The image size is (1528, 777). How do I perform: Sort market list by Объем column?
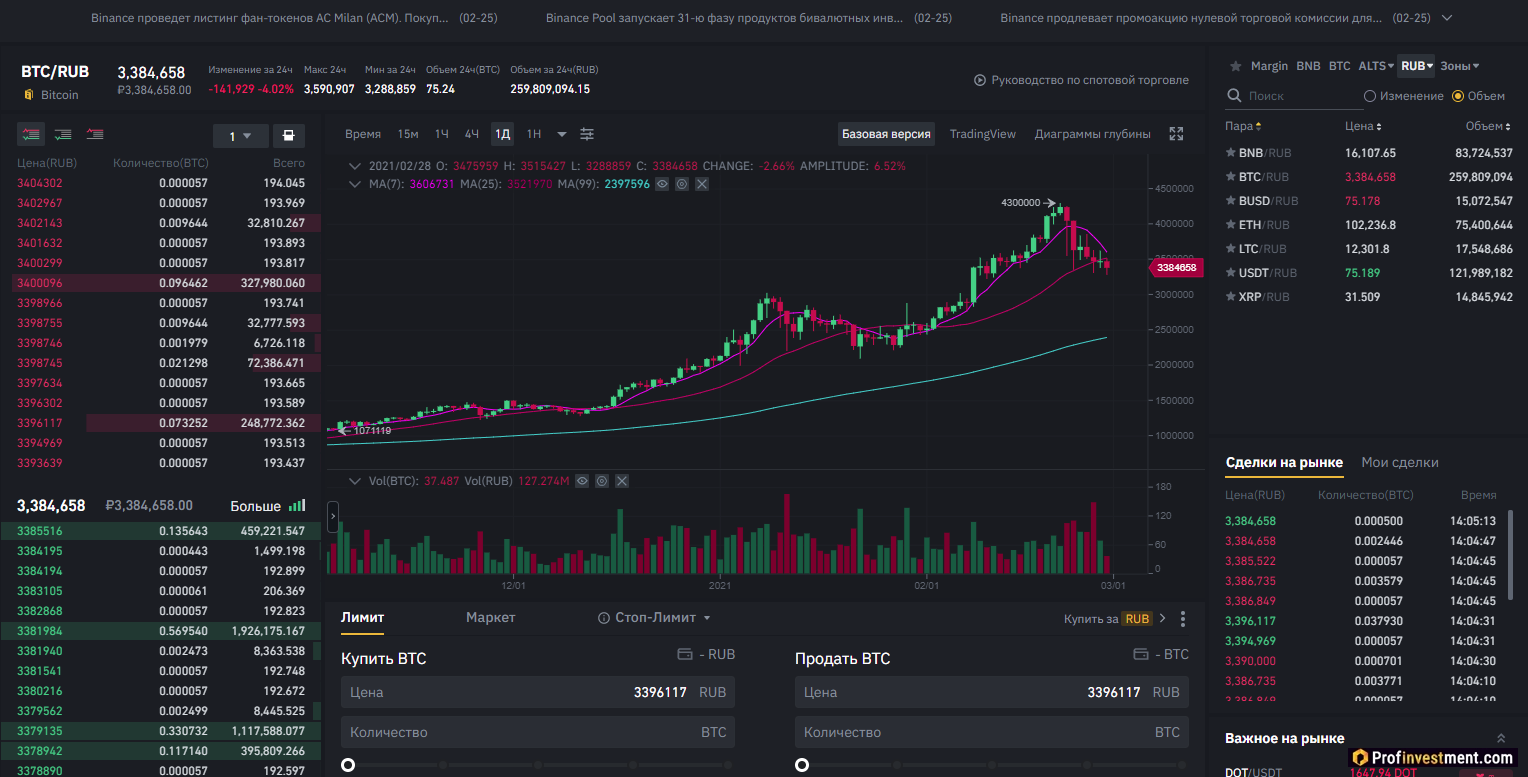click(1489, 126)
